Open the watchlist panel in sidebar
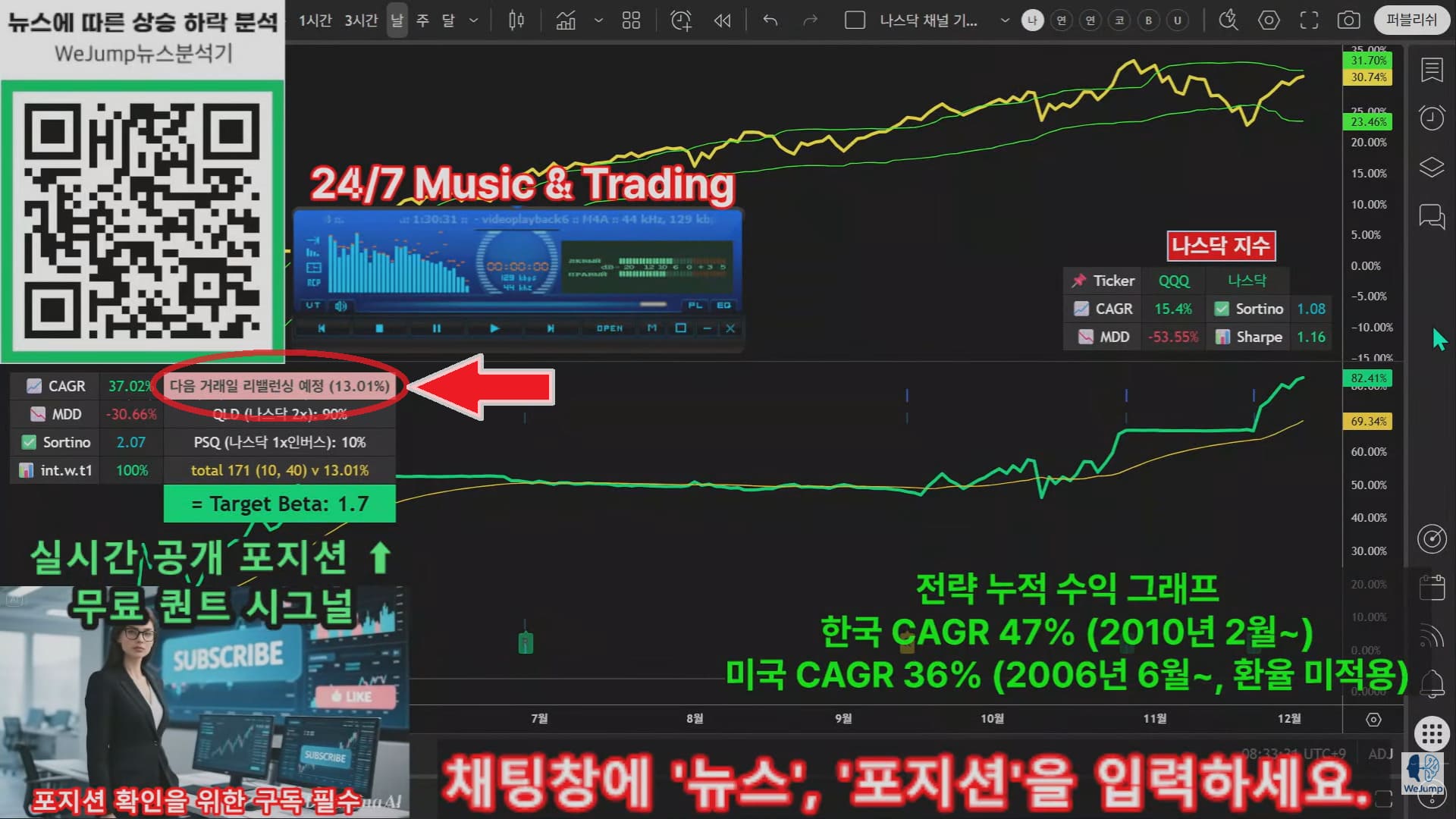This screenshot has width=1456, height=819. [1432, 70]
